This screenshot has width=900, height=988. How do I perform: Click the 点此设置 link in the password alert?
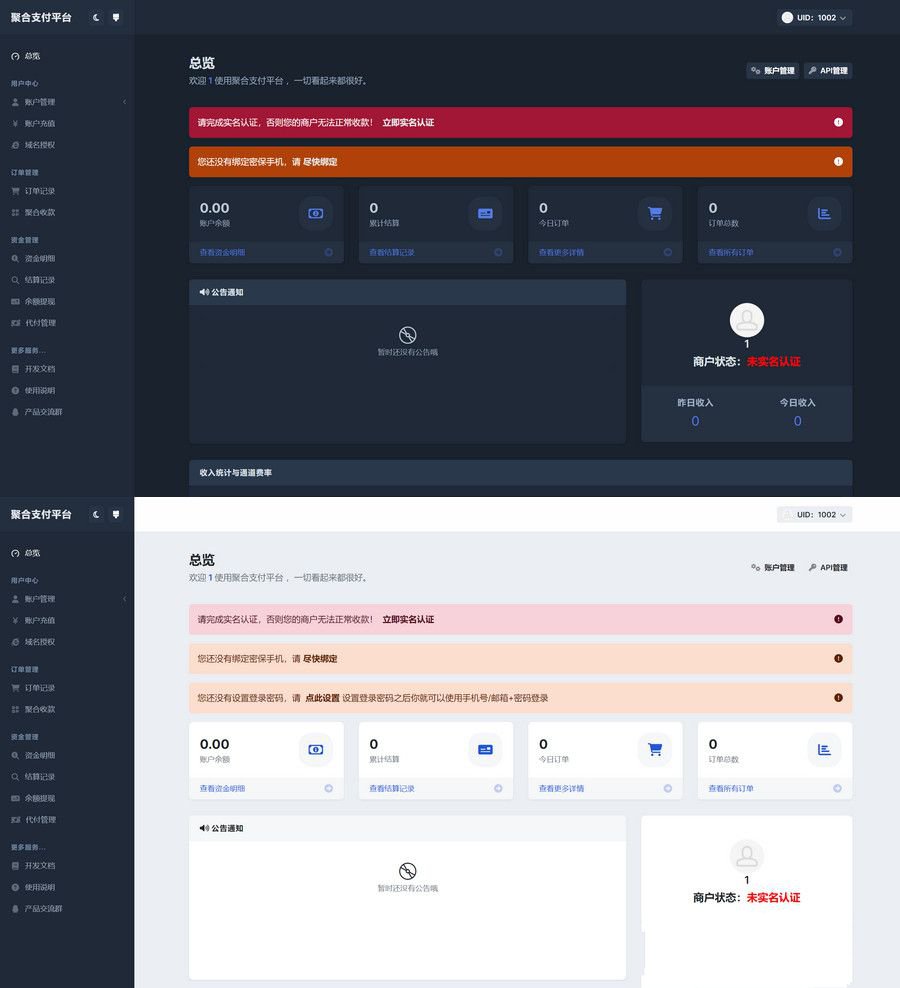(x=322, y=698)
